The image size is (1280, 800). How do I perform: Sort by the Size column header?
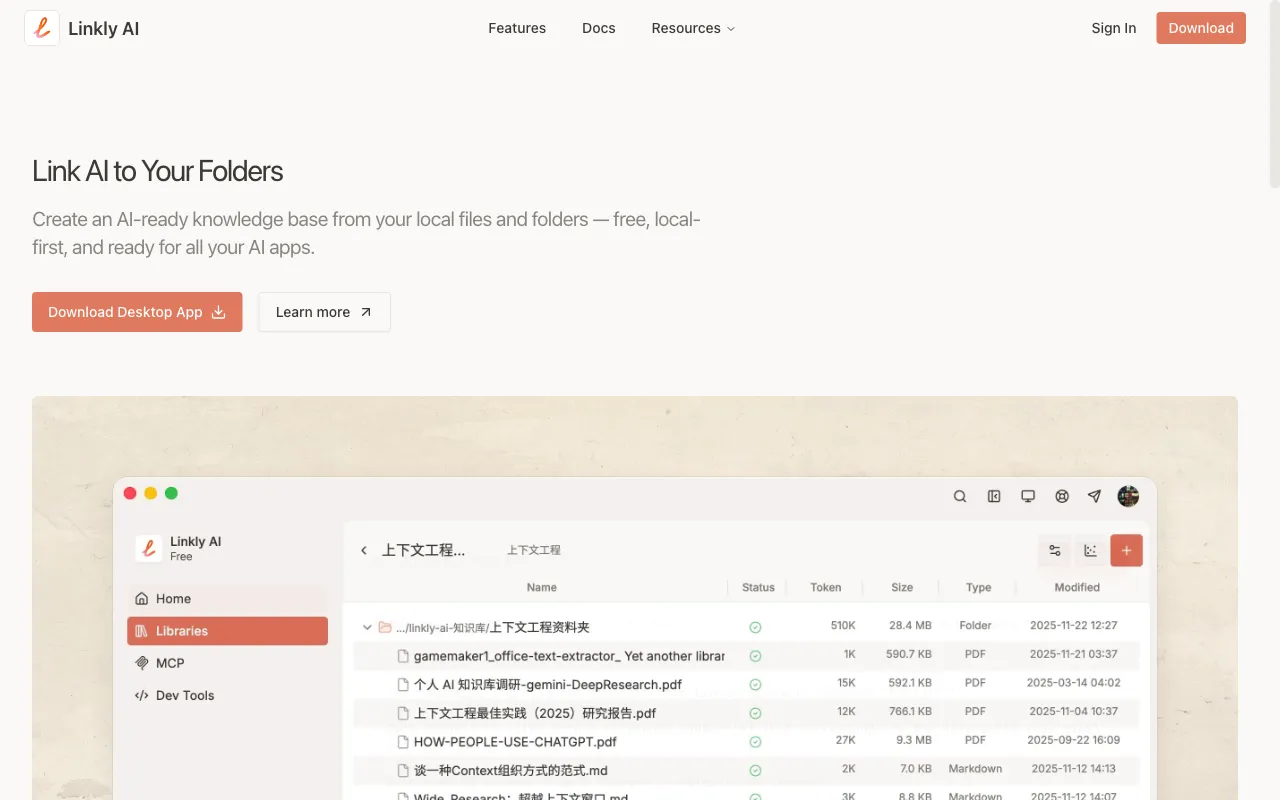pos(902,587)
